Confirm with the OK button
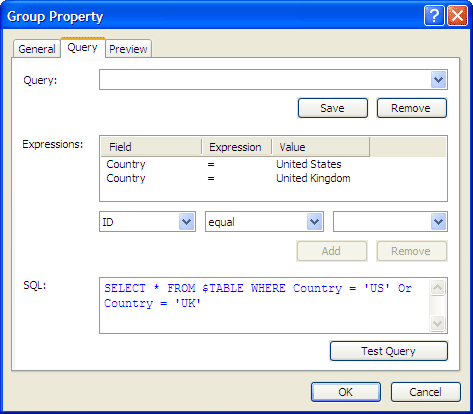Viewport: 473px width, 414px height. click(346, 392)
